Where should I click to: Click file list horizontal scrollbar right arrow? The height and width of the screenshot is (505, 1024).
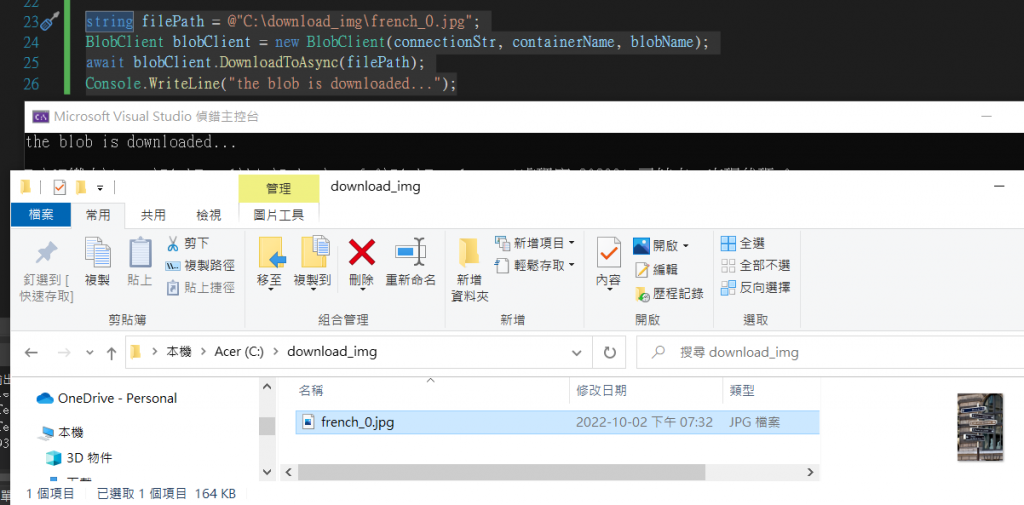[810, 472]
